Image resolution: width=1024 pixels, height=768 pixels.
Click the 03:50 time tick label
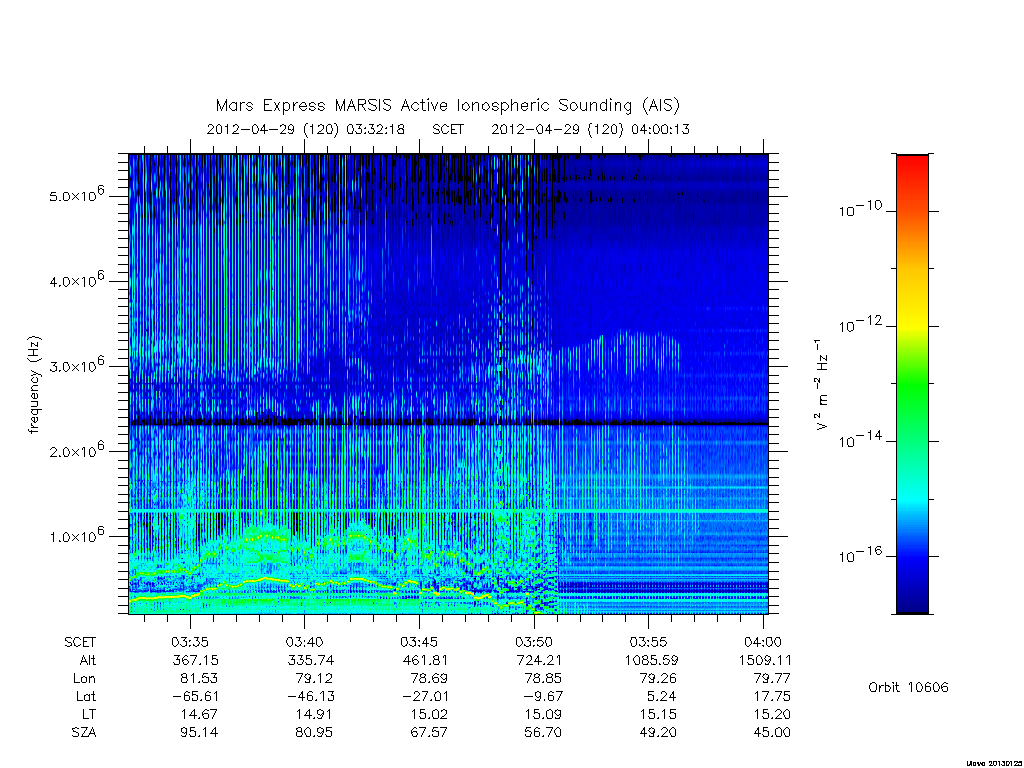tap(534, 642)
